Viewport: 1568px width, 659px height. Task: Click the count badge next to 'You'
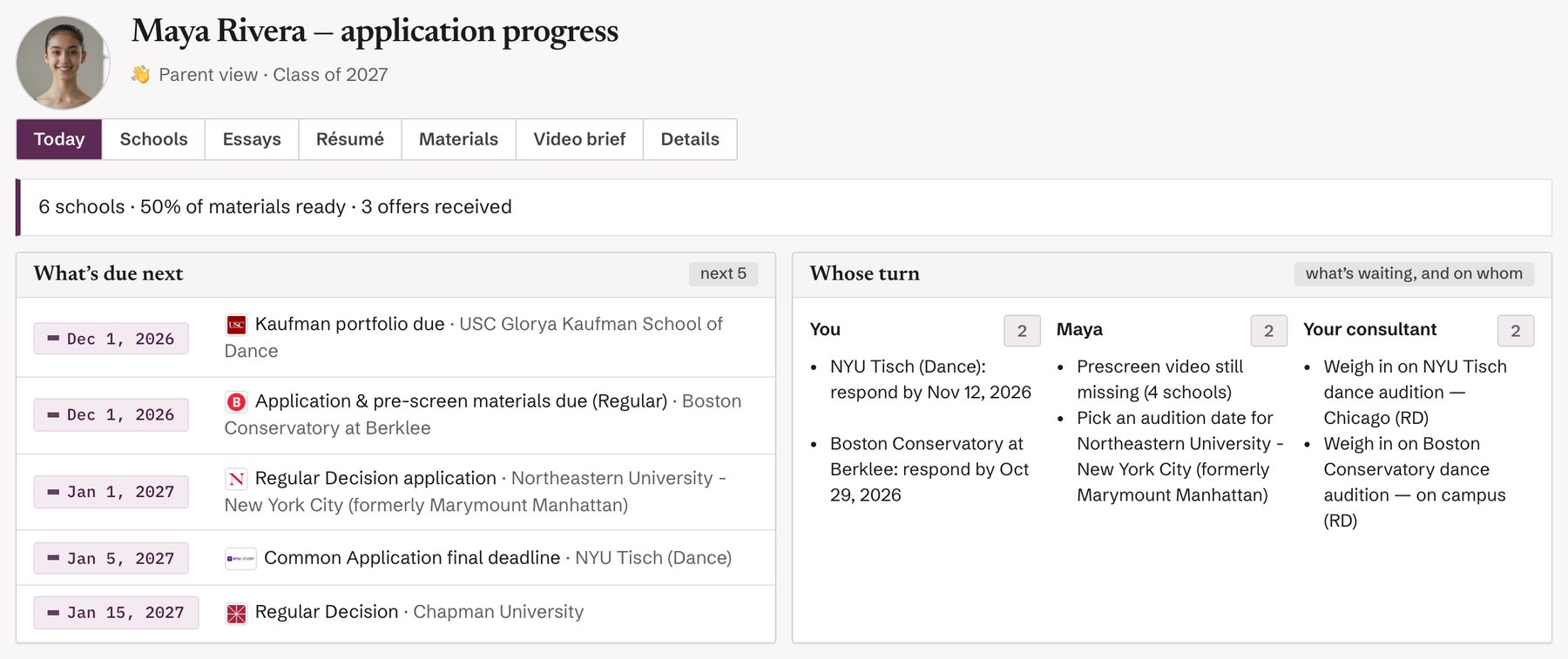click(x=1022, y=331)
